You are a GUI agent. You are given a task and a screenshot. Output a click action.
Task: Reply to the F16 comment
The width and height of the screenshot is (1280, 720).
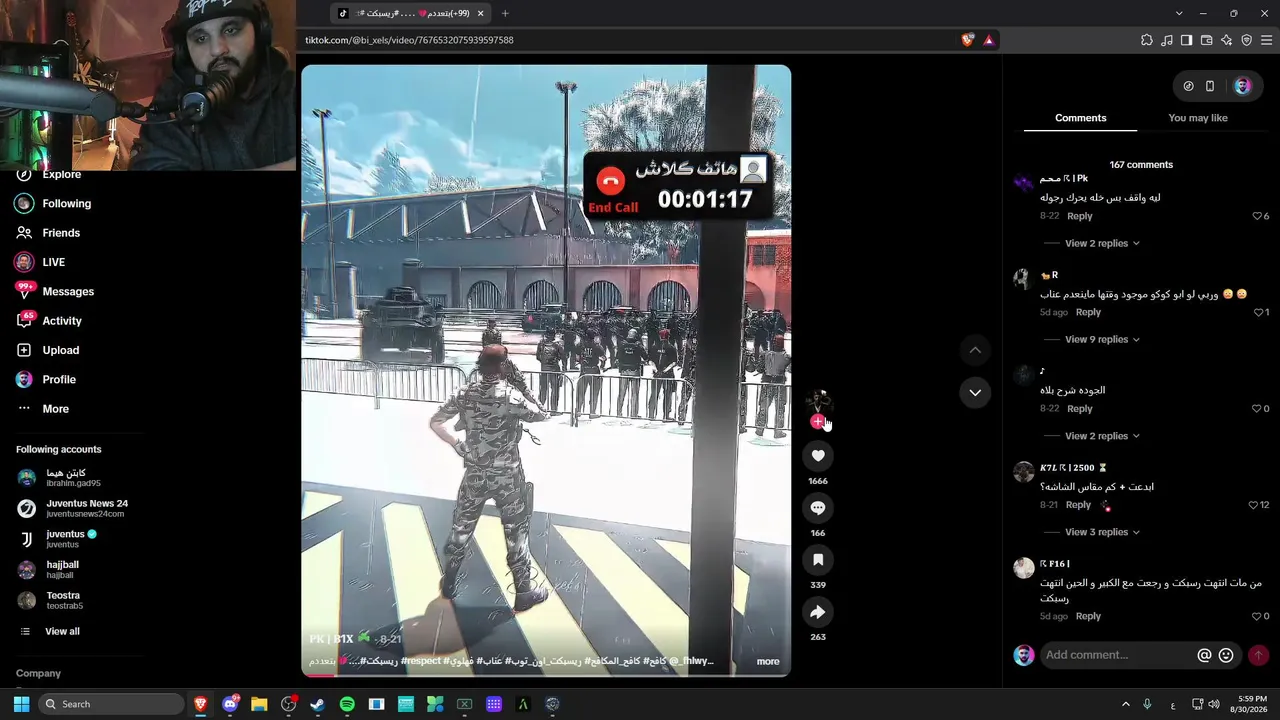[x=1088, y=616]
